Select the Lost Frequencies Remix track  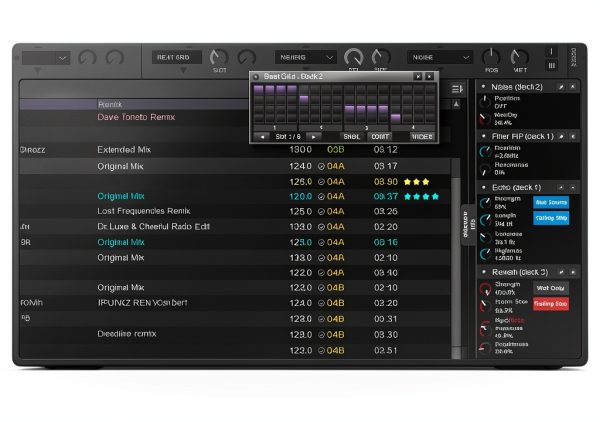[235, 211]
